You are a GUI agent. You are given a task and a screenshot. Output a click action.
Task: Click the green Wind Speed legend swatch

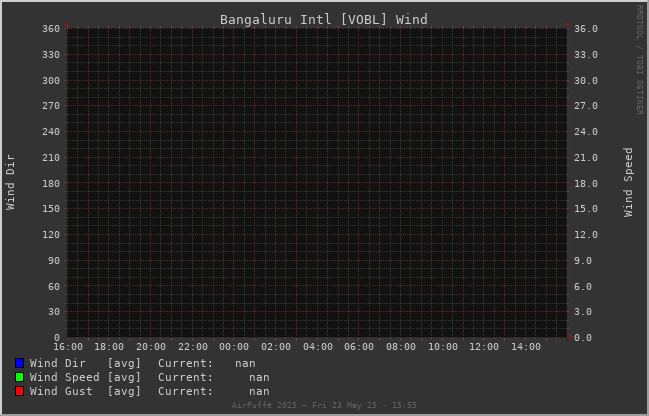tap(19, 377)
